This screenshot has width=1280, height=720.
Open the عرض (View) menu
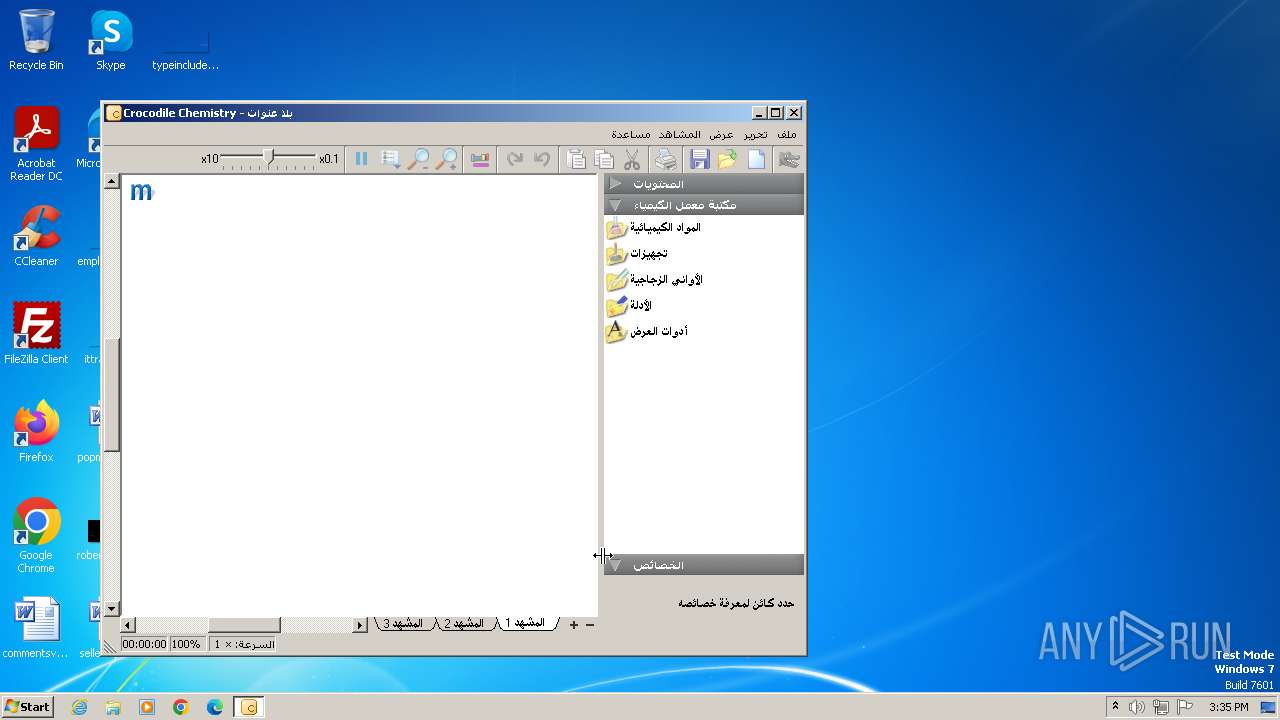point(721,134)
